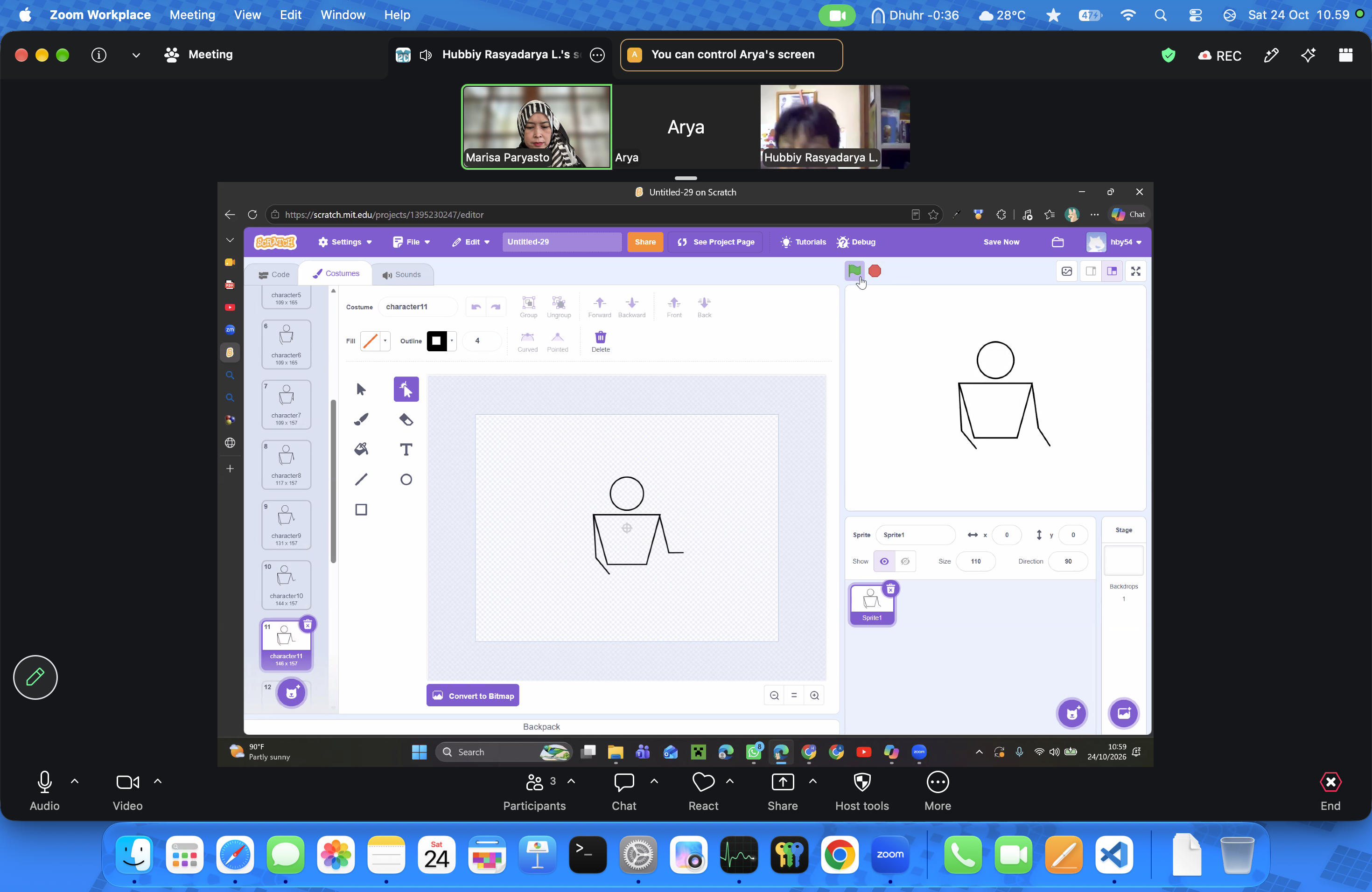Switch to the Code tab
This screenshot has width=1372, height=892.
(274, 274)
